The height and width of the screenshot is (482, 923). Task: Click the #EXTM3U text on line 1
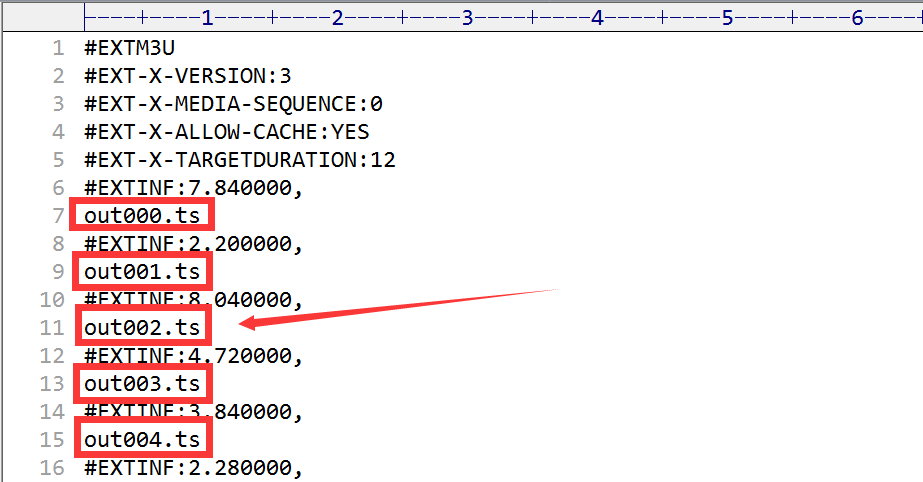(130, 48)
